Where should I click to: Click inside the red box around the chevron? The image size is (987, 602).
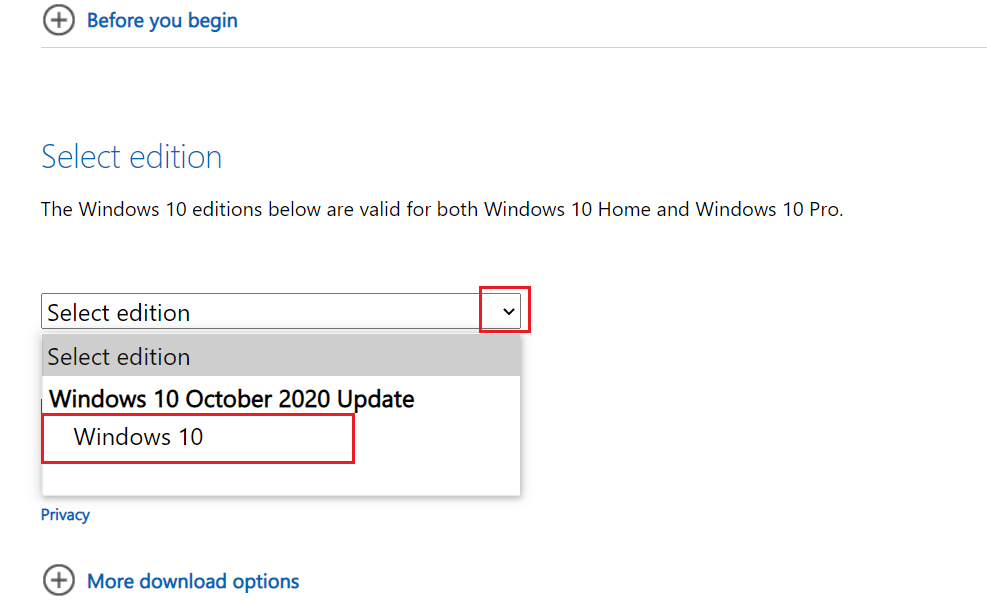point(505,310)
